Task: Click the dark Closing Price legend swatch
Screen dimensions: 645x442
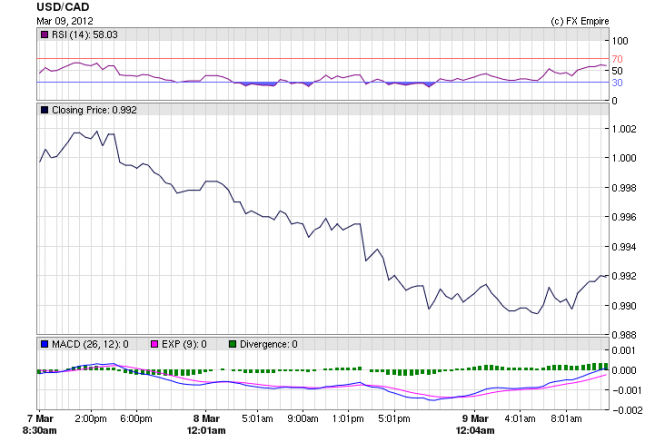Action: (x=44, y=110)
